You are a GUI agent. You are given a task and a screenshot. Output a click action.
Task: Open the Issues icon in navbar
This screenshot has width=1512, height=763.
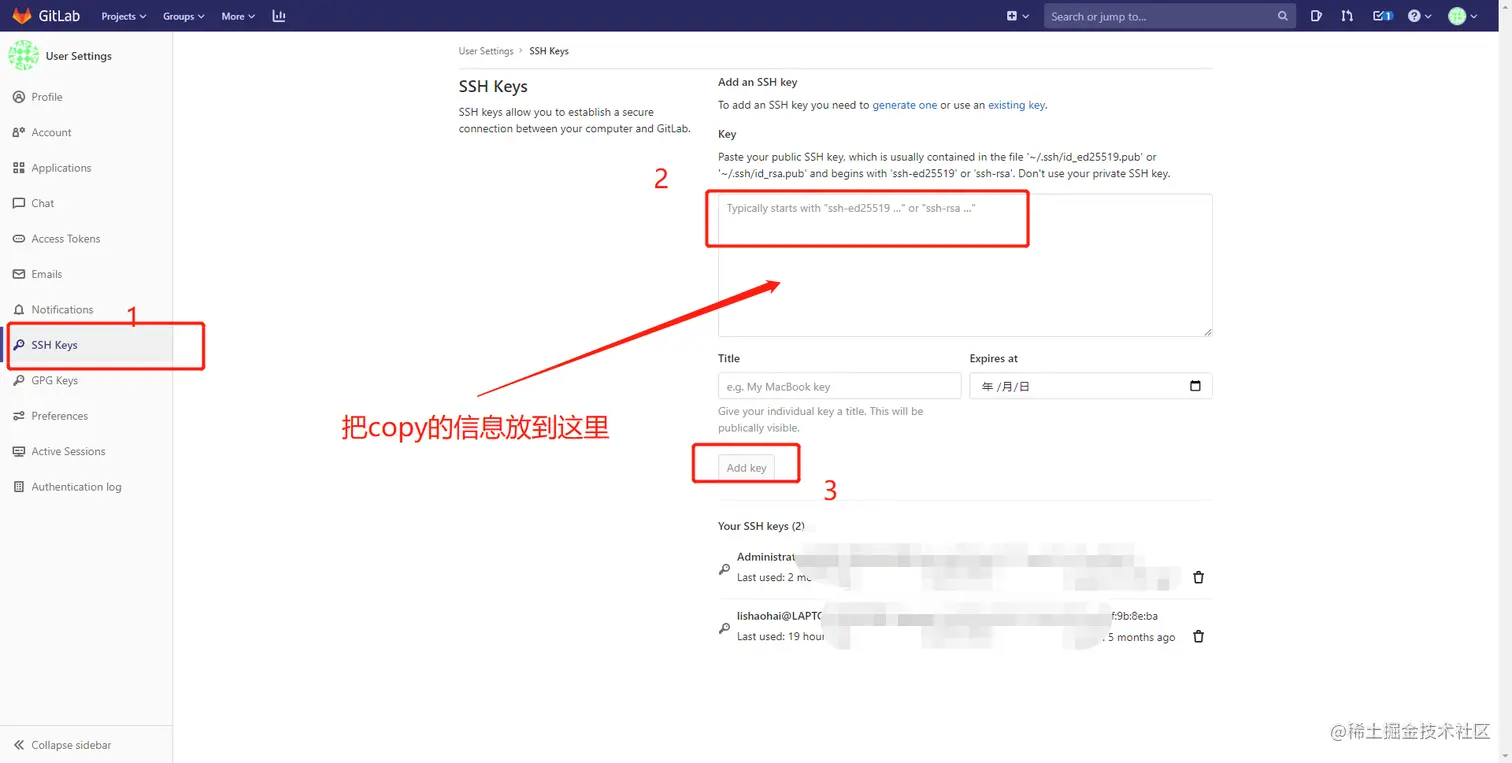(1316, 16)
